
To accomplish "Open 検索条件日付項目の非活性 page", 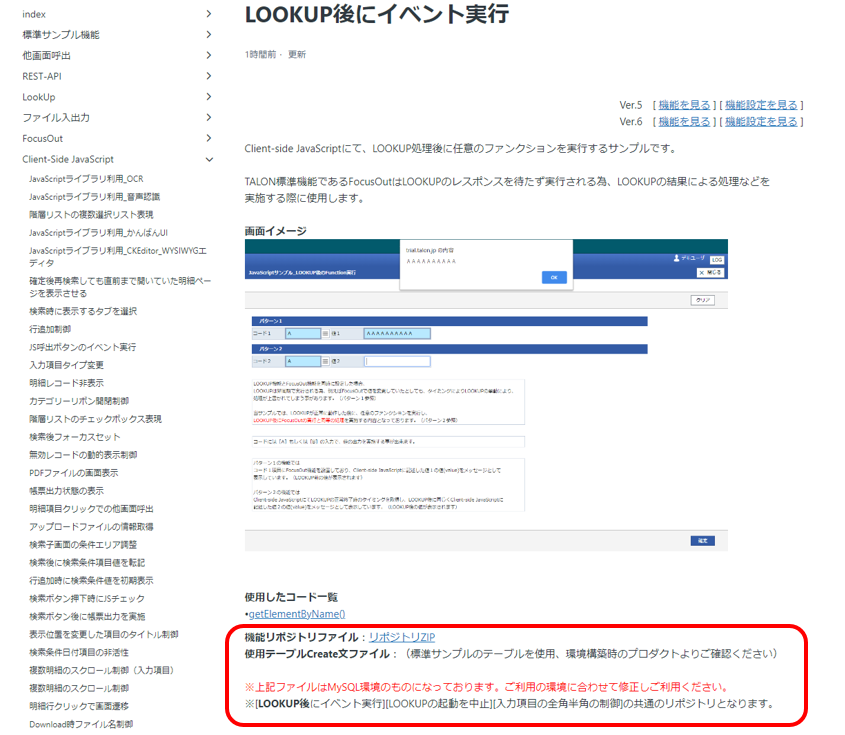I will pyautogui.click(x=79, y=652).
